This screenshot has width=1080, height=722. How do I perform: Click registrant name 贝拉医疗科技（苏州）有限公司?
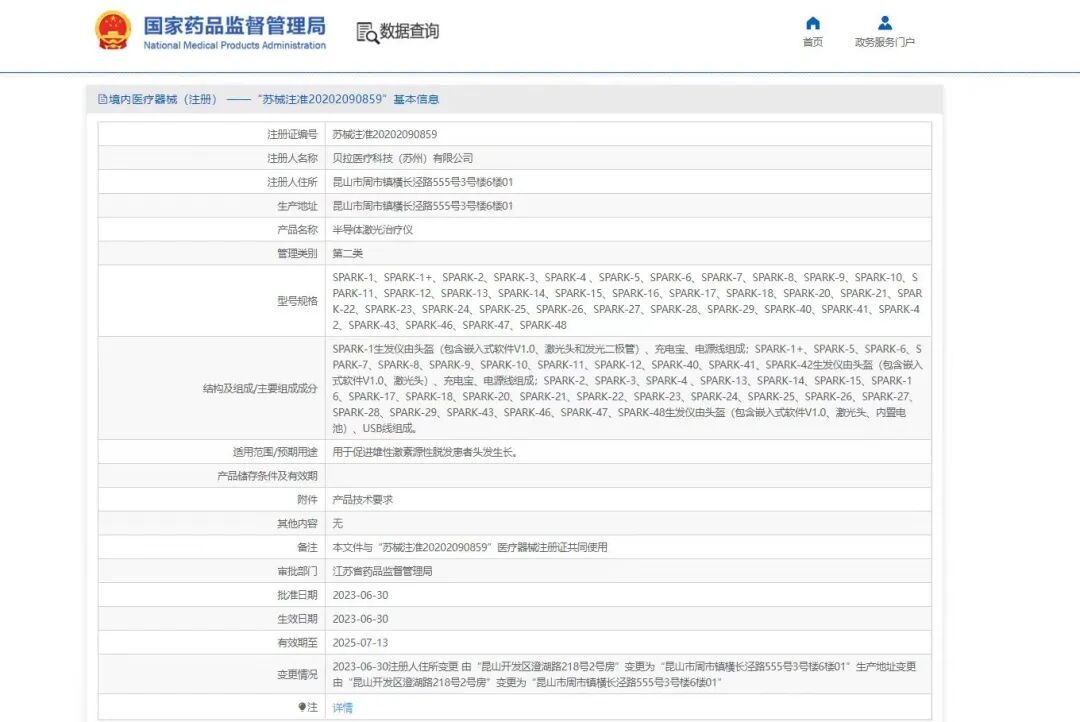click(x=402, y=158)
